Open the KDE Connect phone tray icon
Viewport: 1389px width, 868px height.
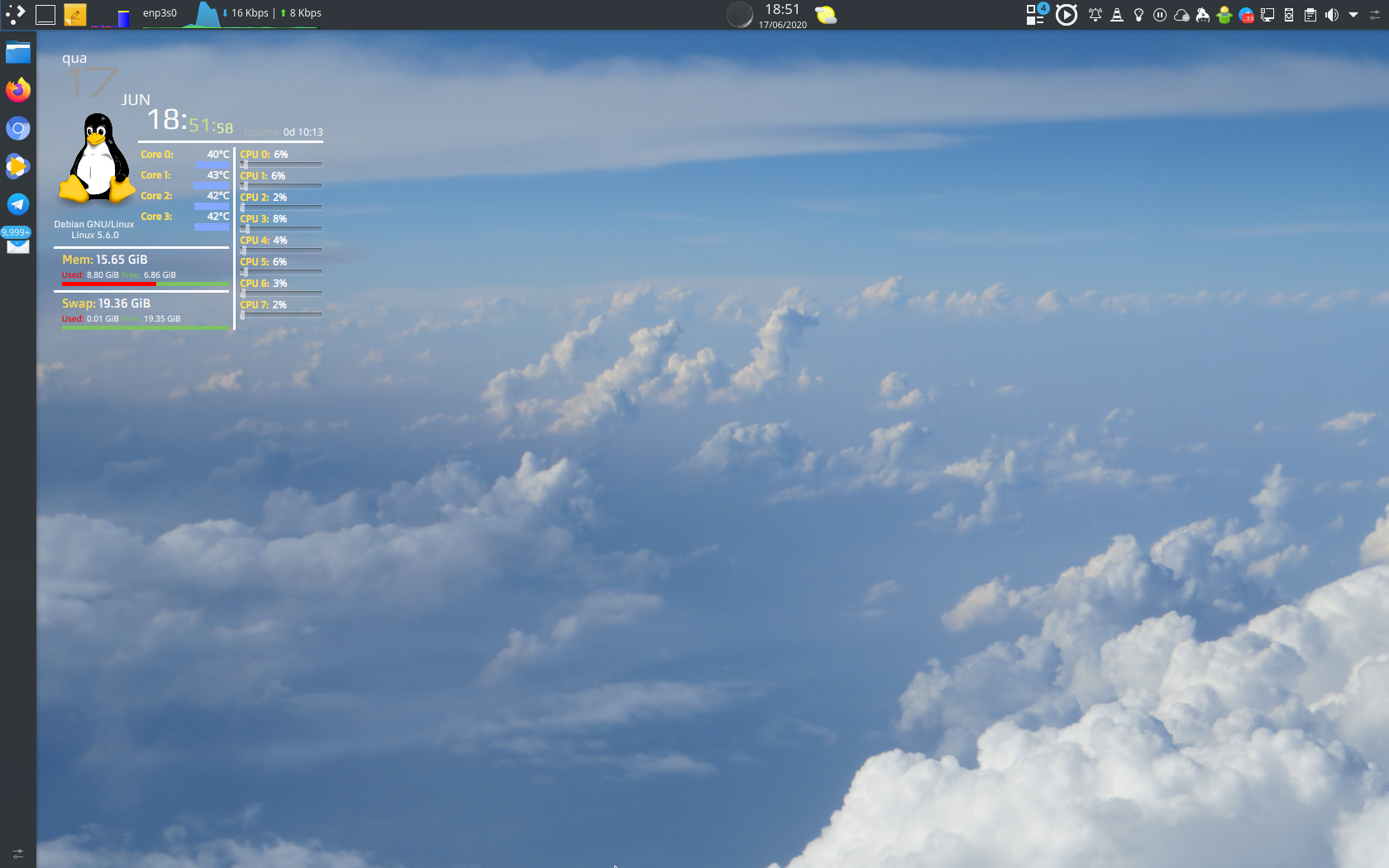(1289, 15)
